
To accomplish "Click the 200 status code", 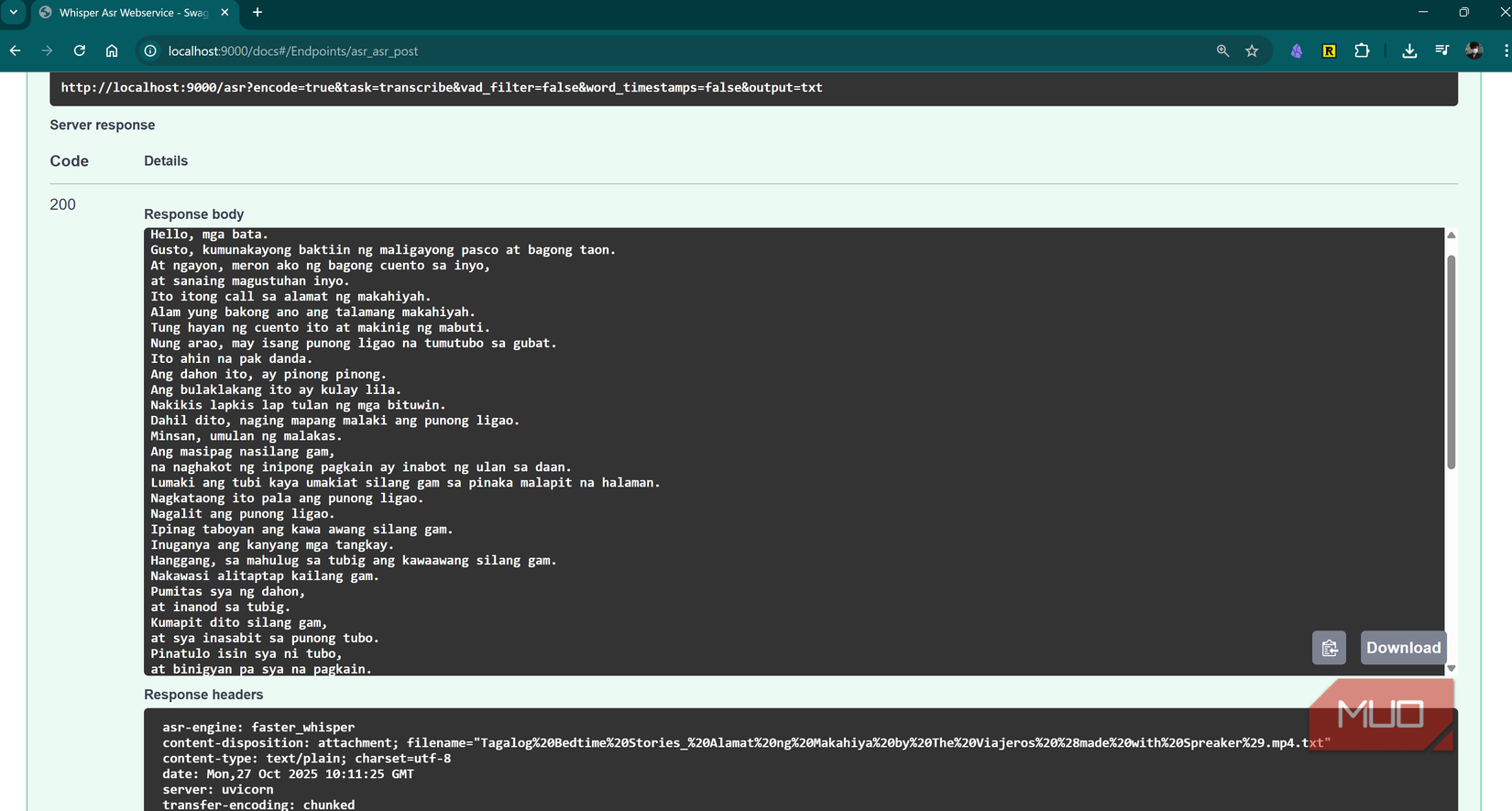I will (x=62, y=205).
